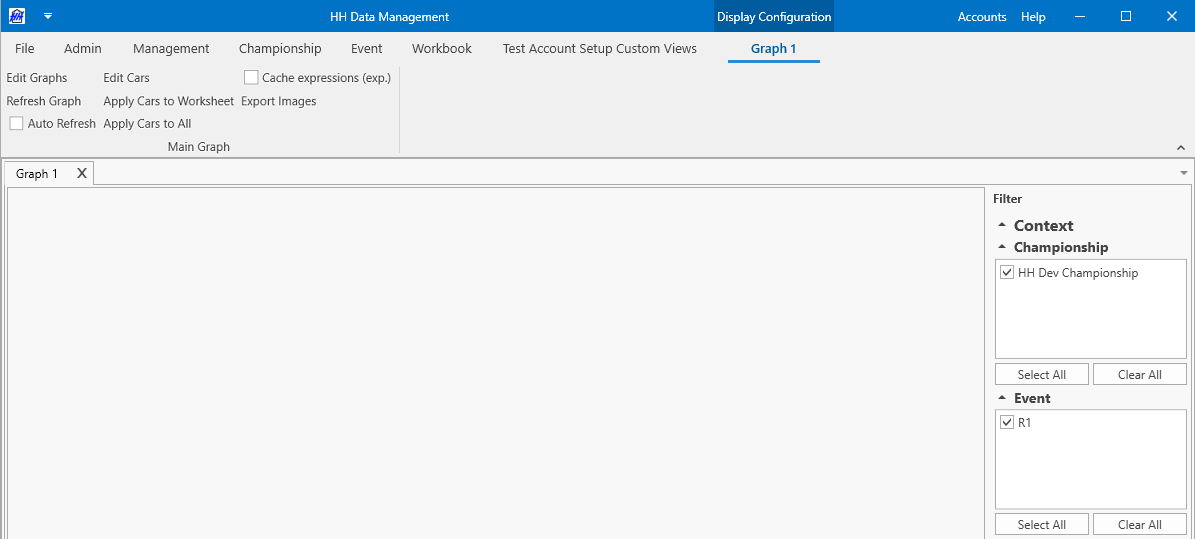Collapse the Championship filter group
Viewport: 1195px width, 539px height.
[1001, 247]
